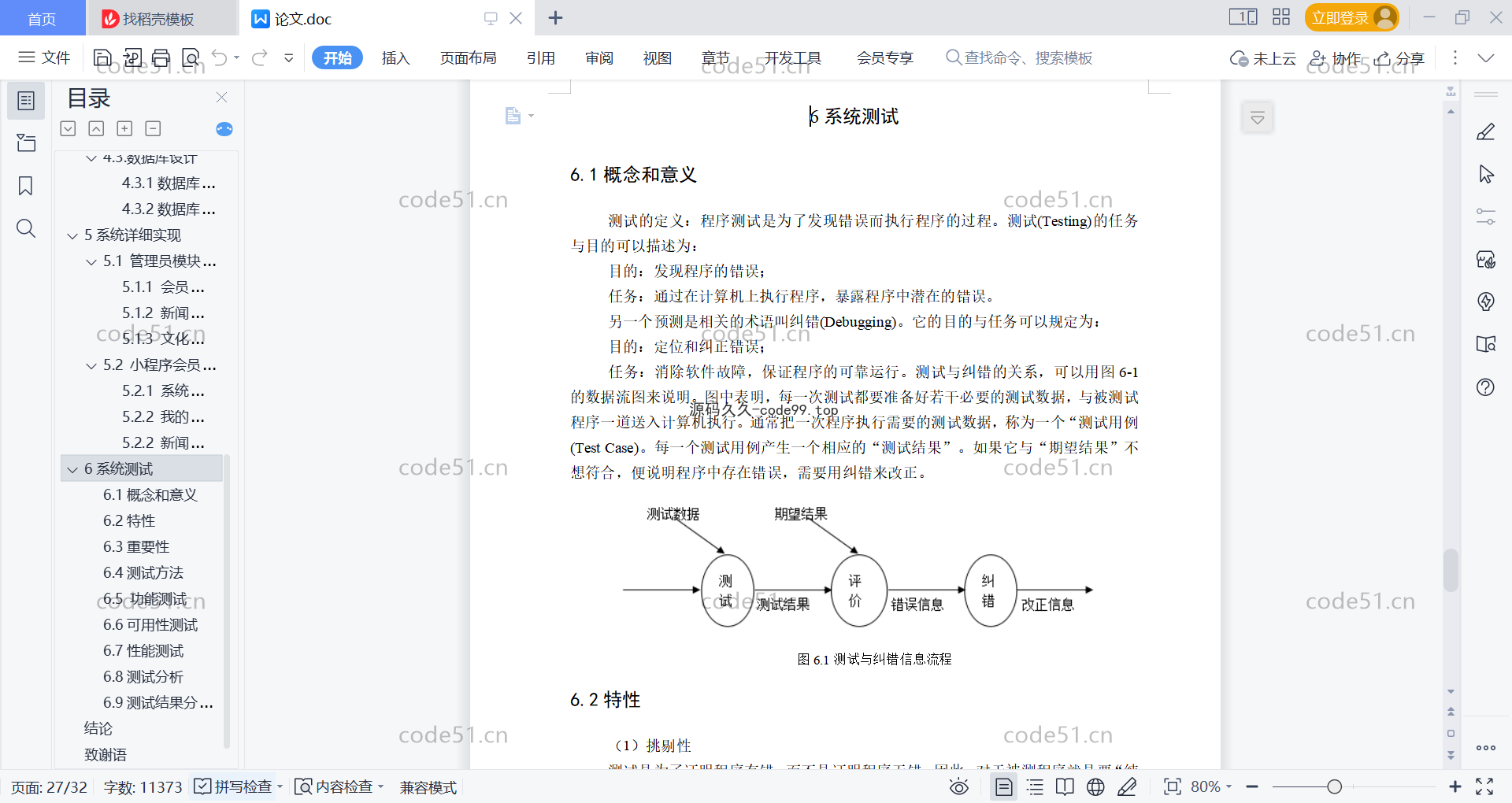Image resolution: width=1512 pixels, height=803 pixels.
Task: Click the grid apps icon in title bar
Action: [x=1281, y=17]
